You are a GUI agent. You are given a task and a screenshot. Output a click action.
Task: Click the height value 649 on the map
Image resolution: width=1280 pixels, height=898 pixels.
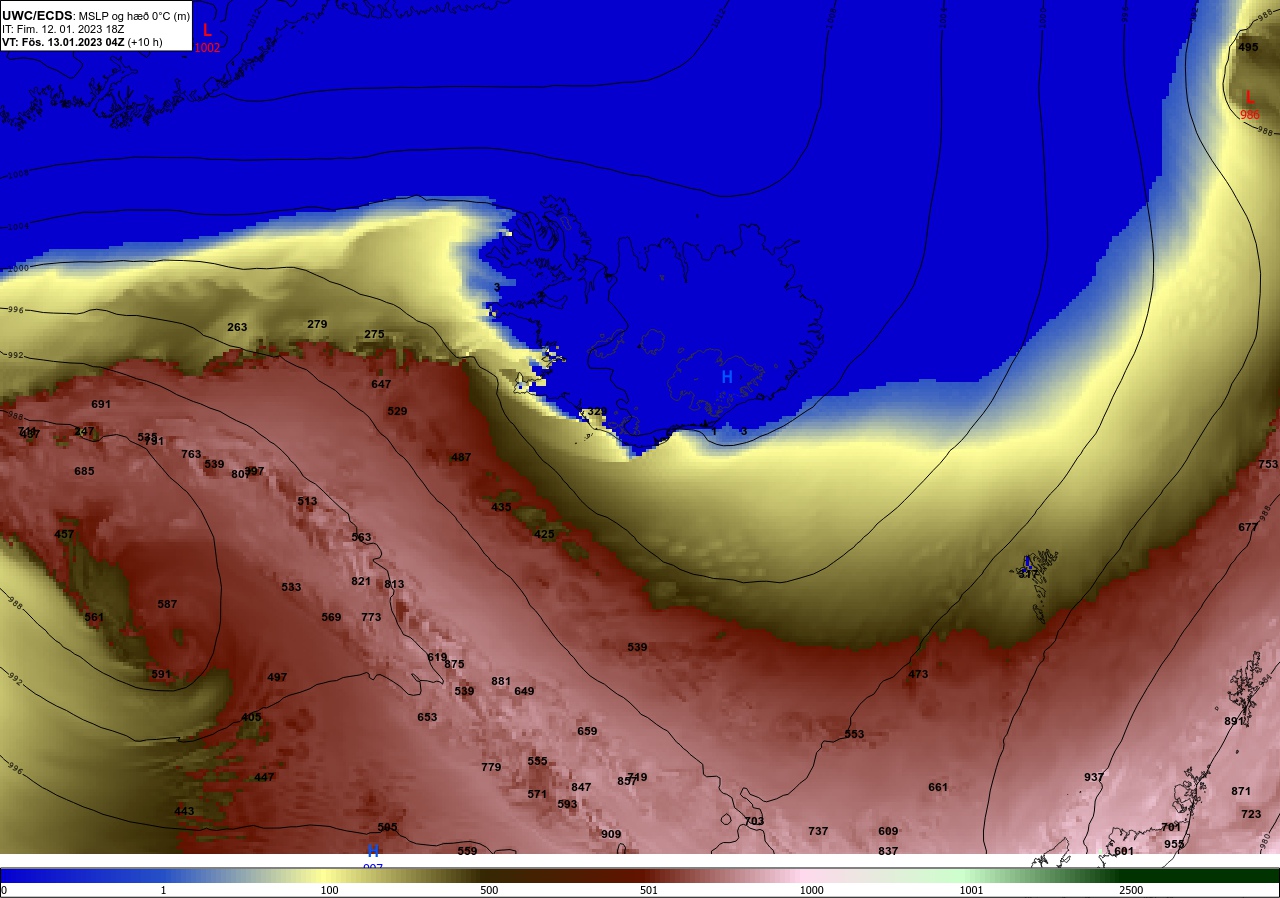(x=524, y=692)
